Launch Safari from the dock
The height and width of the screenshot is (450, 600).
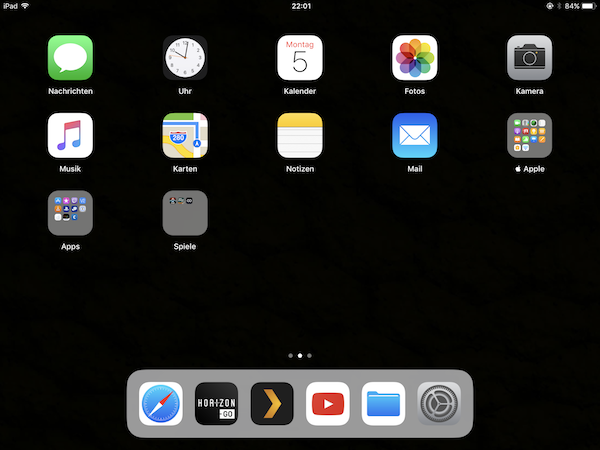tap(161, 404)
